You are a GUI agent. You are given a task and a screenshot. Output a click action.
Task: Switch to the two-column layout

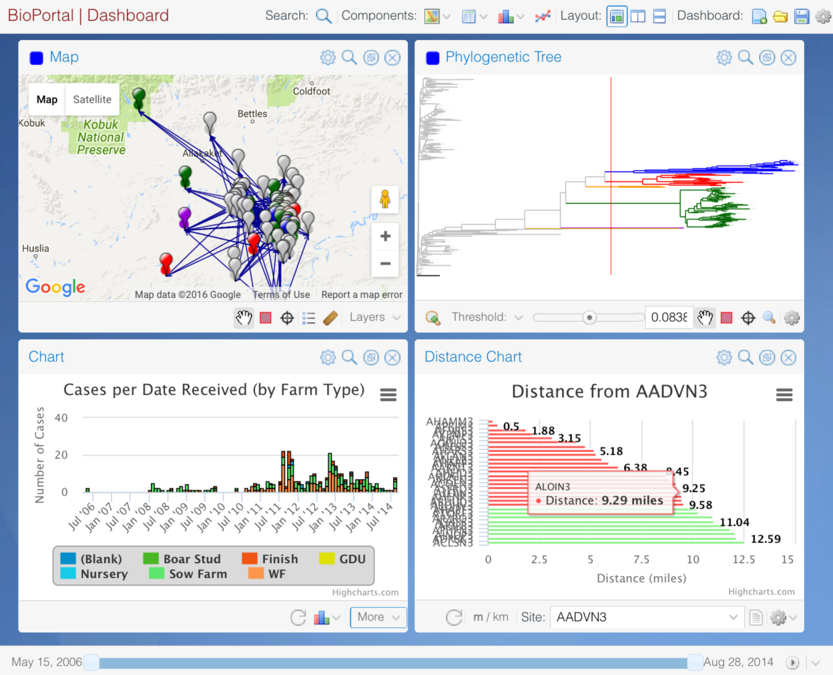[x=638, y=16]
